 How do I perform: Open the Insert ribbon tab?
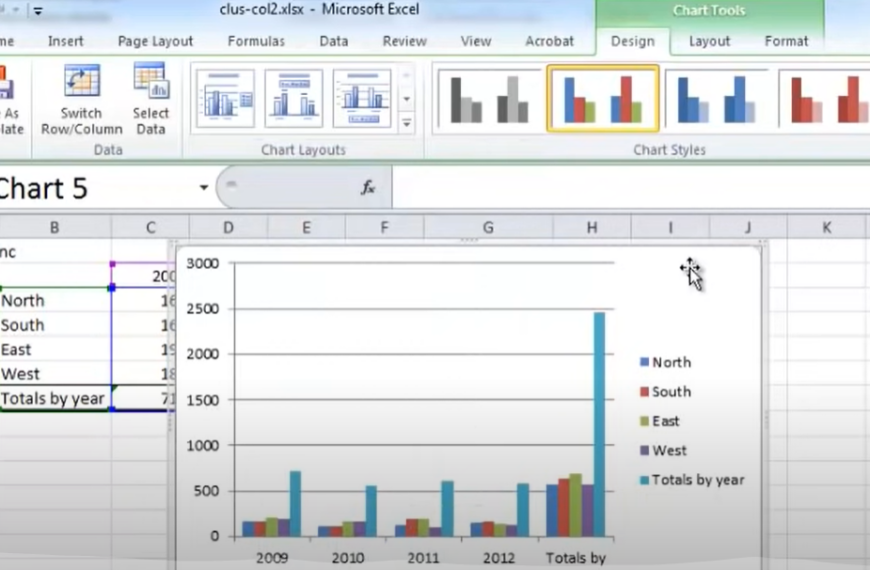(65, 41)
